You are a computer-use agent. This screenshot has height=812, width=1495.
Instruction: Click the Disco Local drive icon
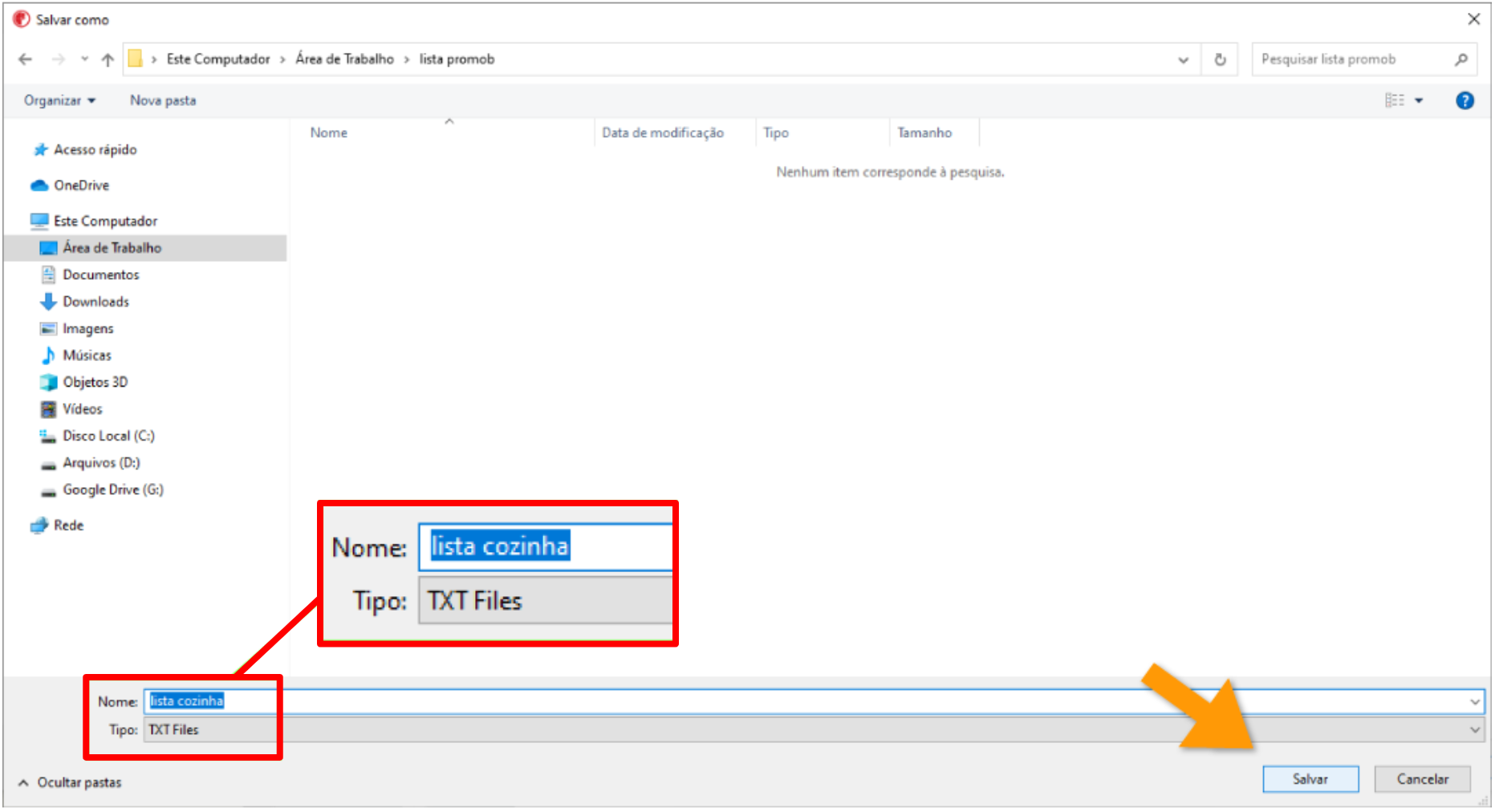[x=48, y=436]
